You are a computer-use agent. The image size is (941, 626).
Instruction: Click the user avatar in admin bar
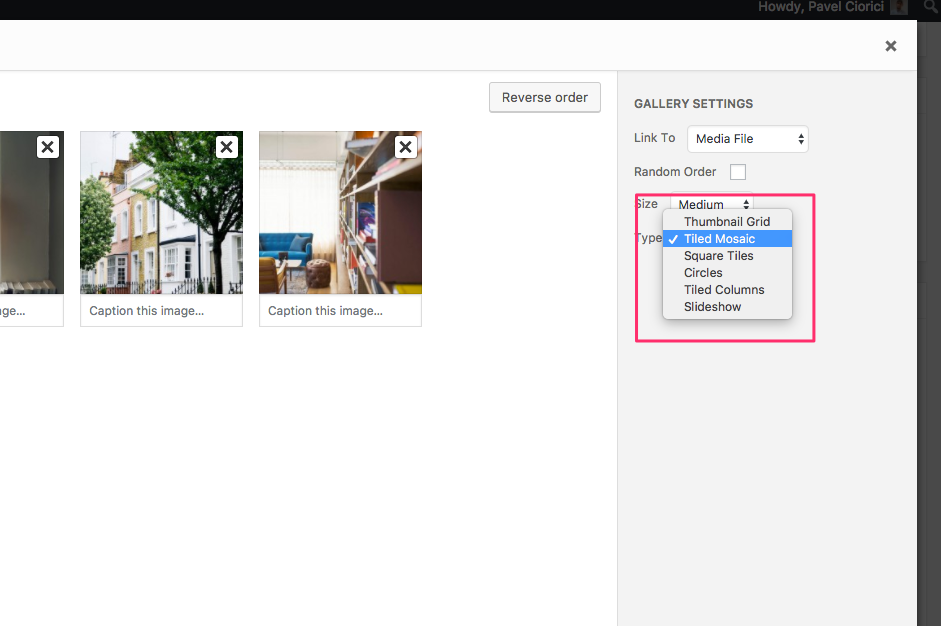click(x=899, y=7)
